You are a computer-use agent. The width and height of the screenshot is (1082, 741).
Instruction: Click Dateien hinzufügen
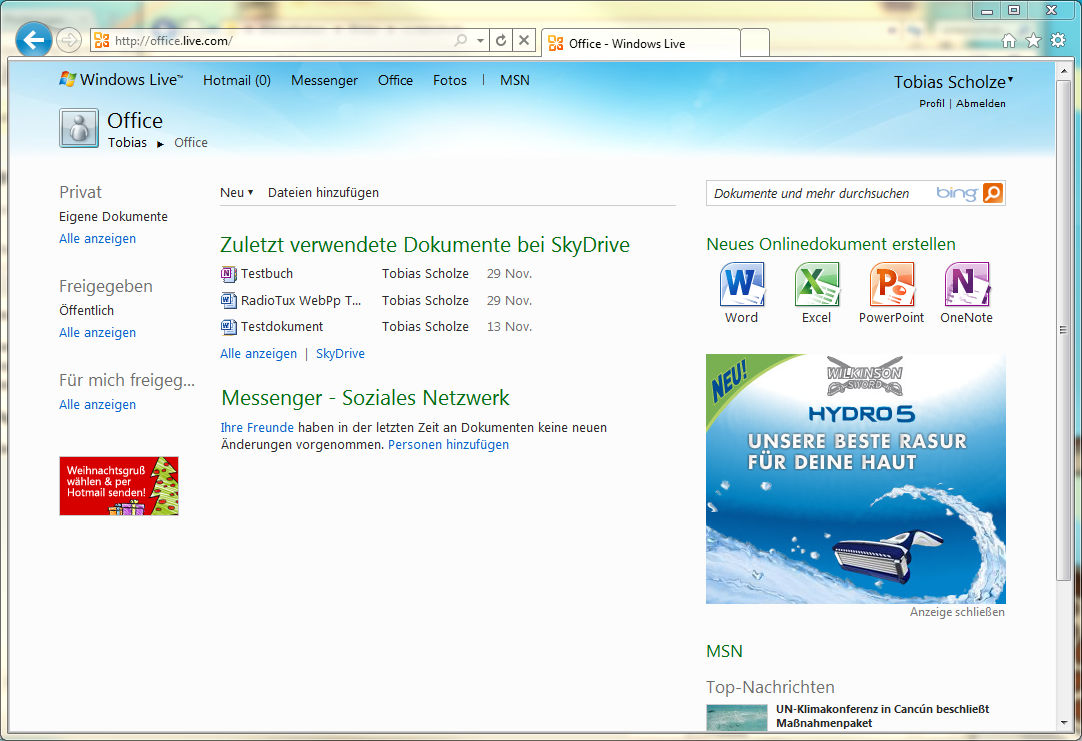(323, 192)
